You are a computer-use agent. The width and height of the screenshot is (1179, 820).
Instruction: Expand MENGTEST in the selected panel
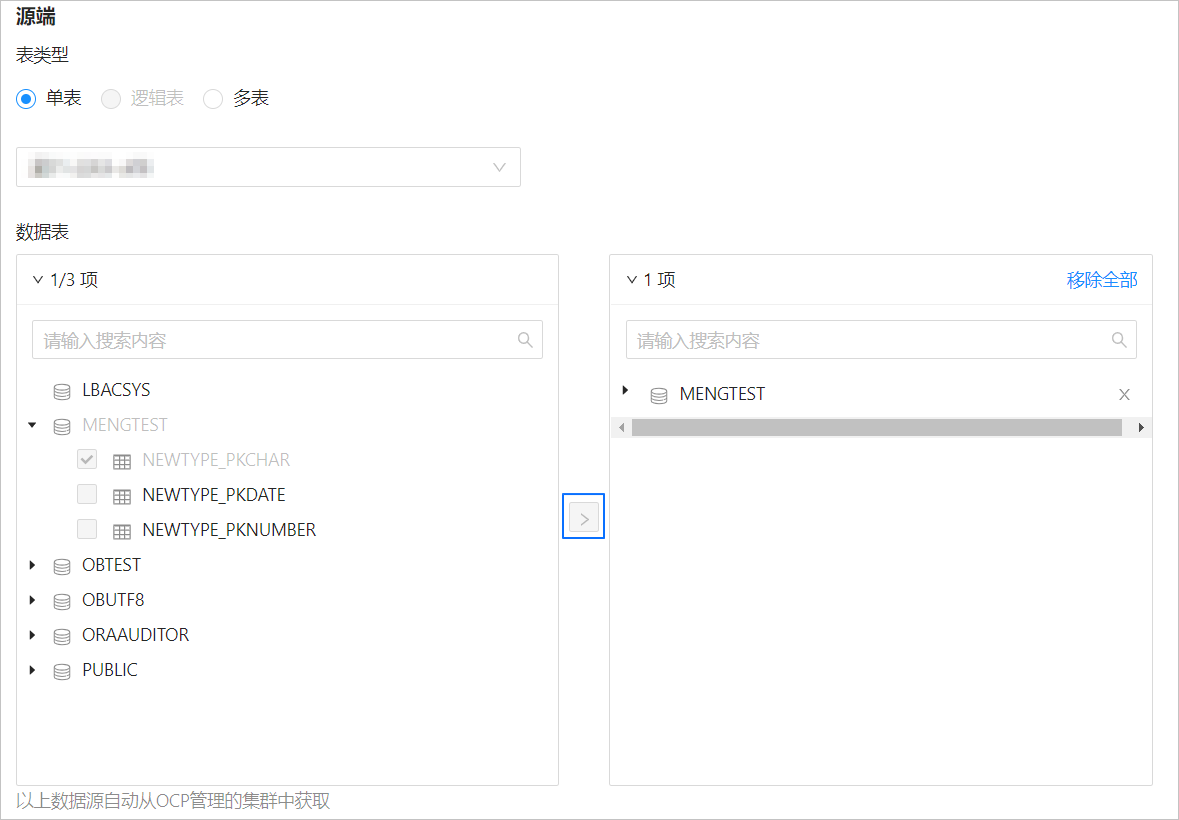[x=625, y=390]
